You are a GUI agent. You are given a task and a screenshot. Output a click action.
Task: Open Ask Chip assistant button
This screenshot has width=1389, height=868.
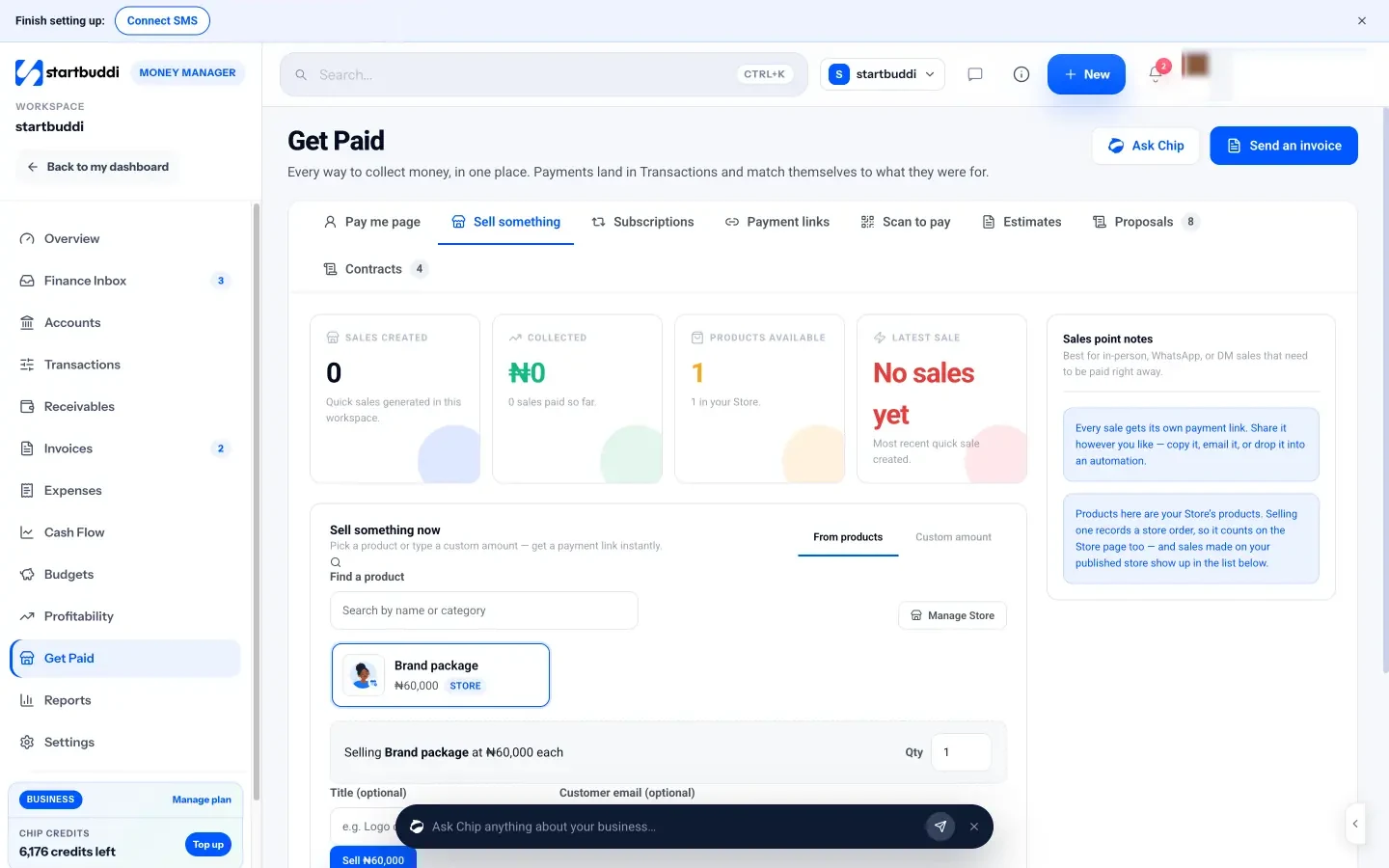tap(1146, 146)
